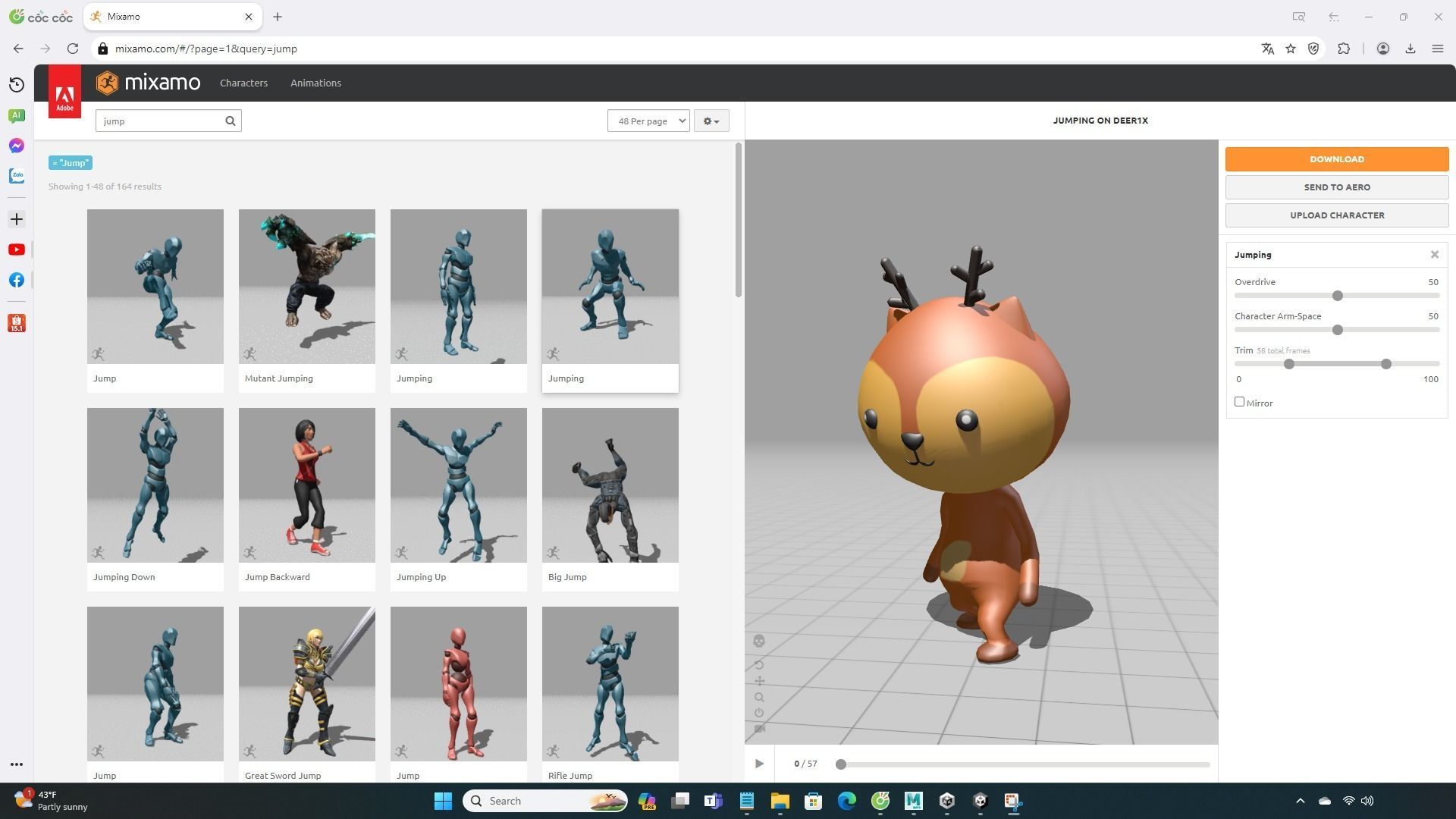This screenshot has height=819, width=1456.
Task: Open the 48 Per page dropdown
Action: coord(648,121)
